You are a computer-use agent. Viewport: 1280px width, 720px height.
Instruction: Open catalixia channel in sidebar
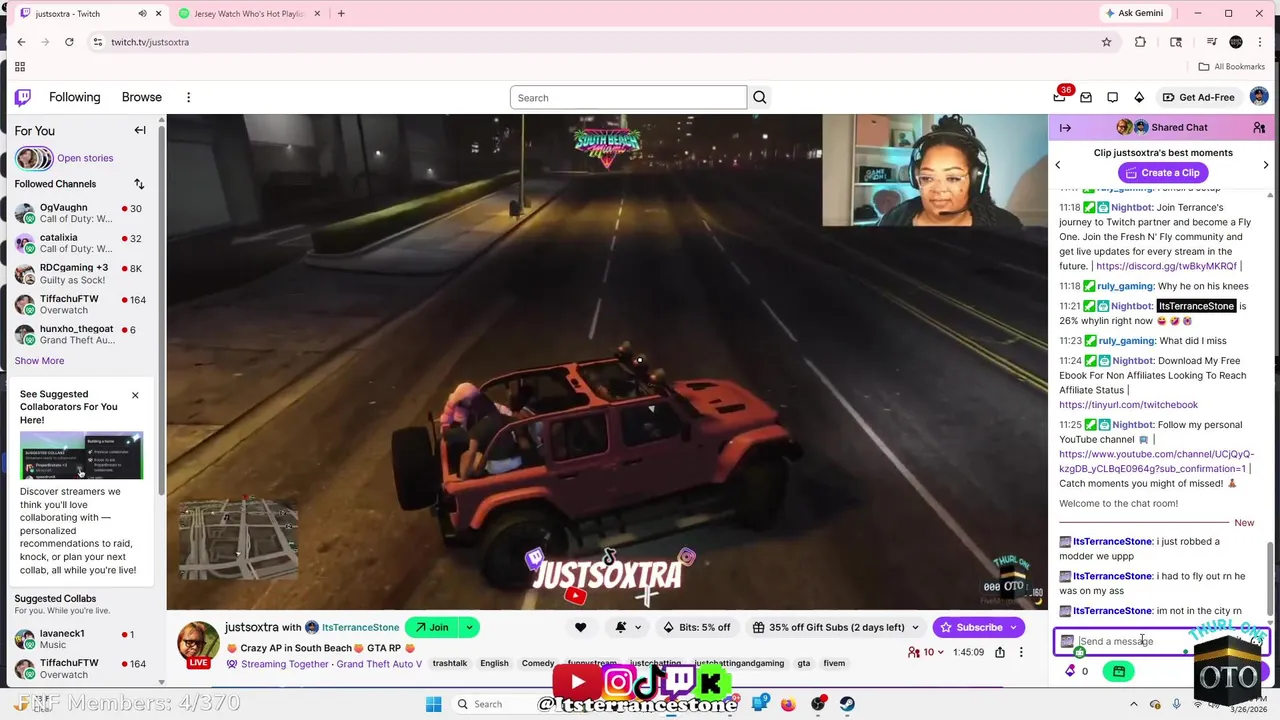point(80,243)
